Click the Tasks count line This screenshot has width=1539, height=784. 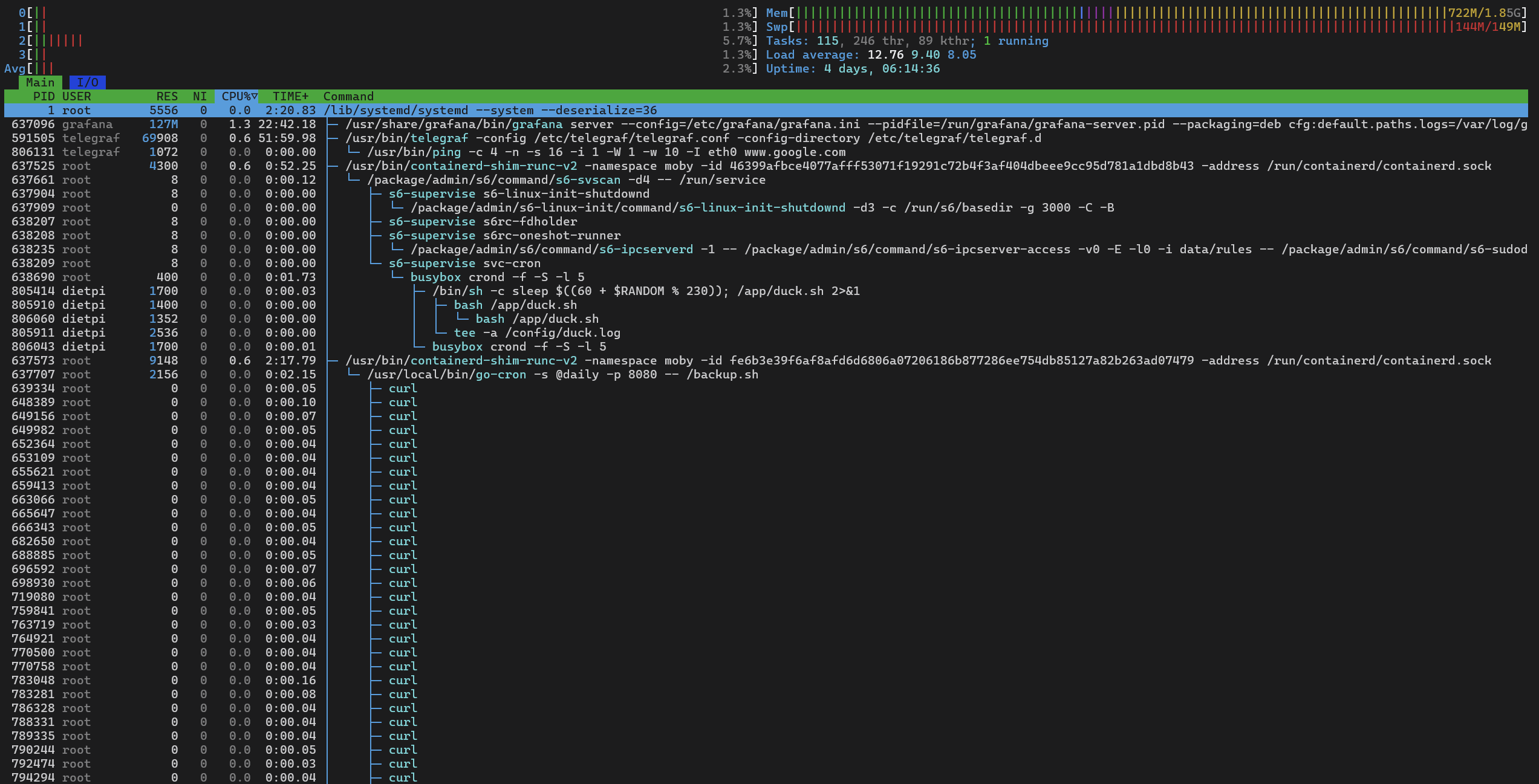point(907,40)
